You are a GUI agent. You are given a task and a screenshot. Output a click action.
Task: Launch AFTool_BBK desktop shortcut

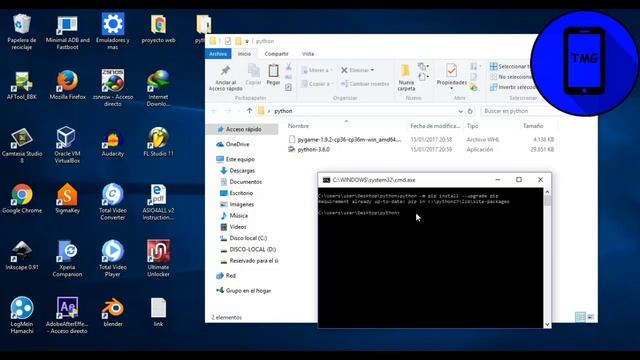pos(22,86)
